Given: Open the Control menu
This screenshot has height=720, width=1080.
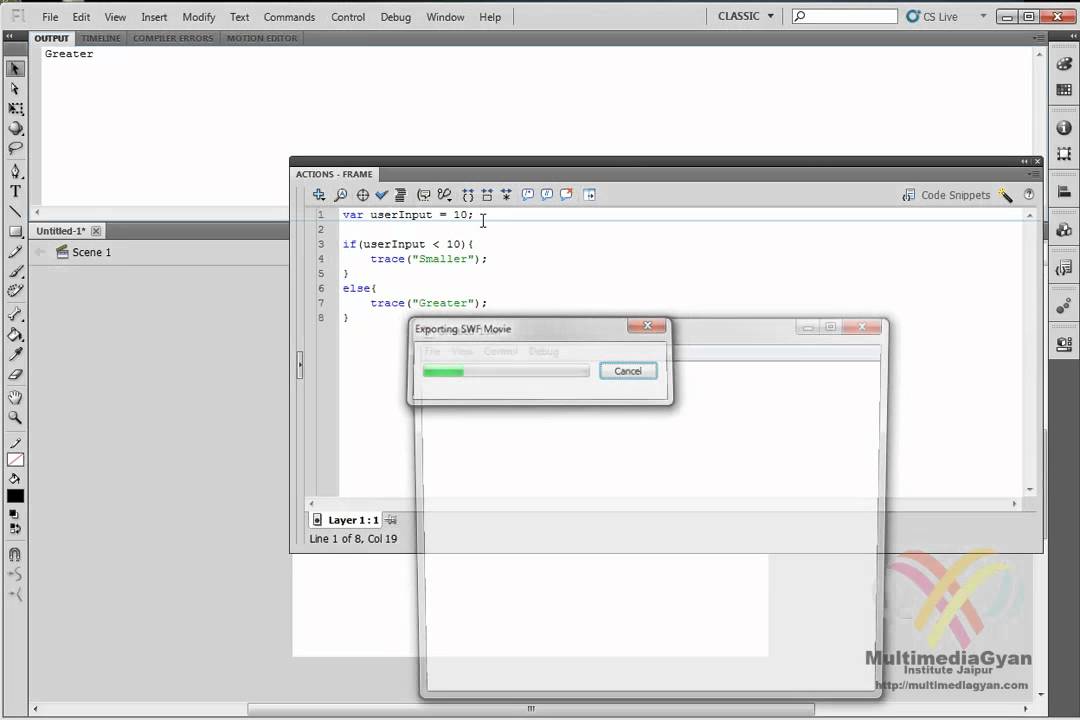Looking at the screenshot, I should (x=348, y=17).
